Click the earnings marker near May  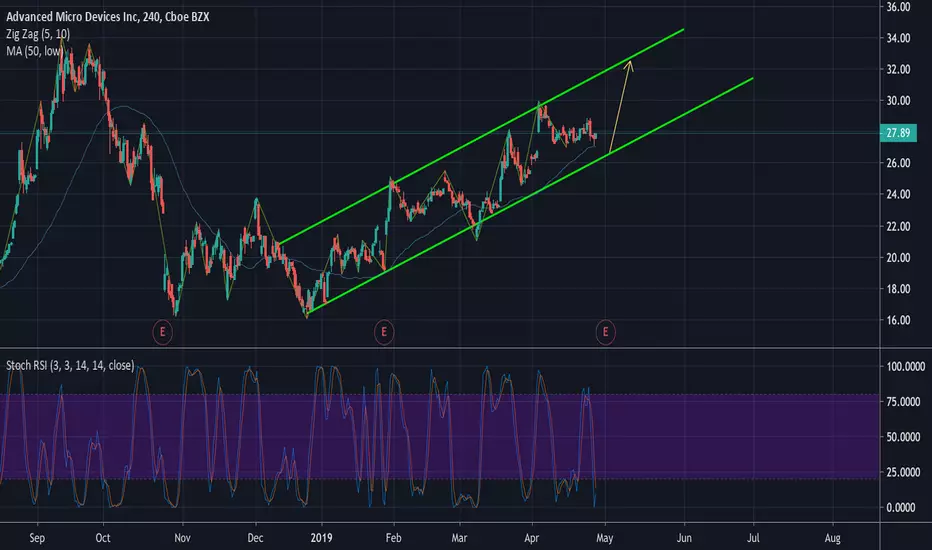605,332
